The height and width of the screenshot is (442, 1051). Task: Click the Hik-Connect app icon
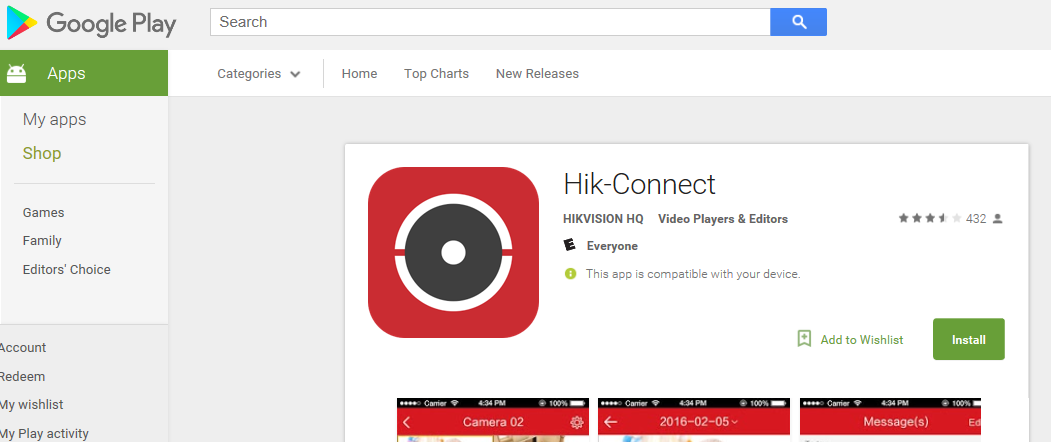coord(453,252)
